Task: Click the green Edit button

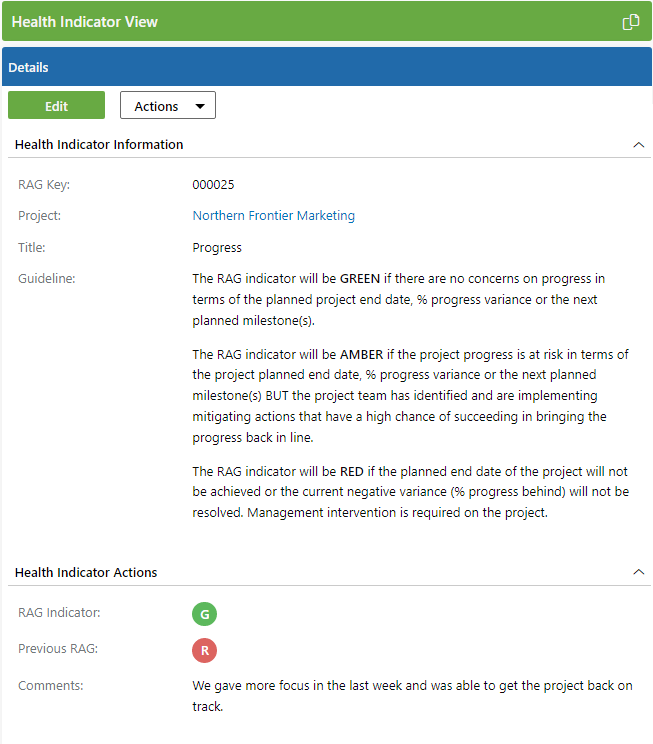Action: [56, 106]
